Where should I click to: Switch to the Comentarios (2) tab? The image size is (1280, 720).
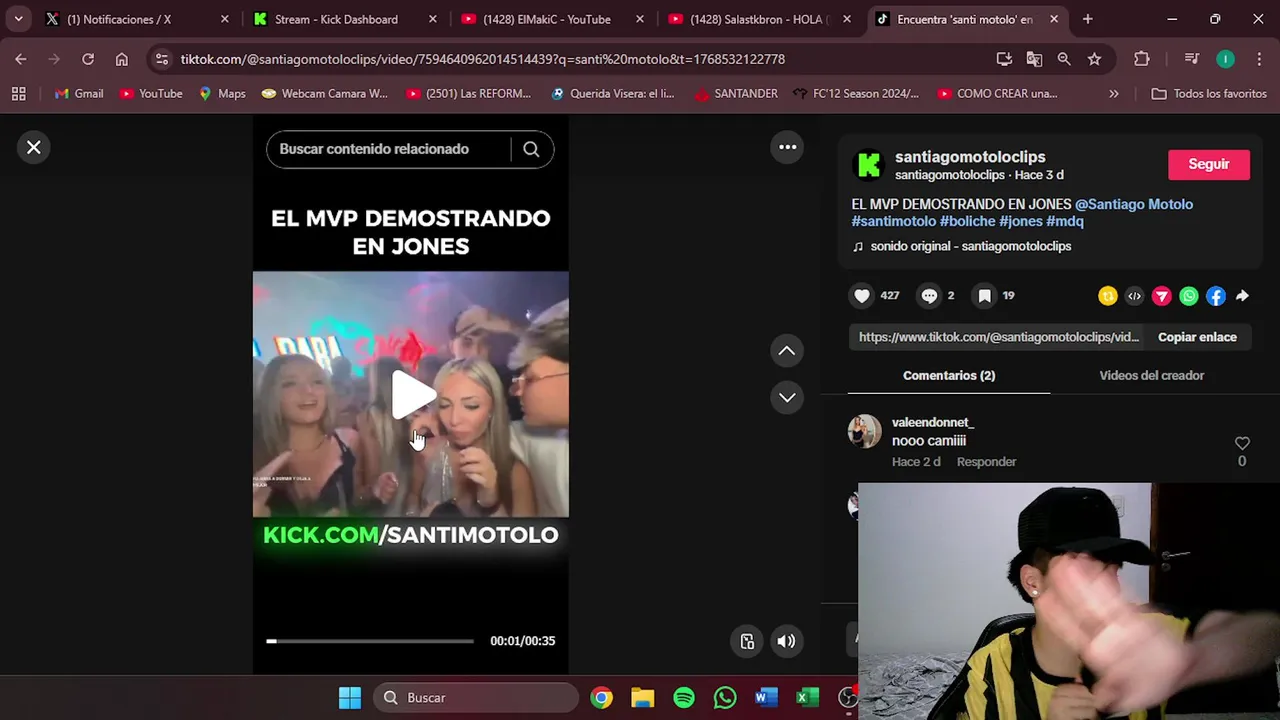pos(949,375)
